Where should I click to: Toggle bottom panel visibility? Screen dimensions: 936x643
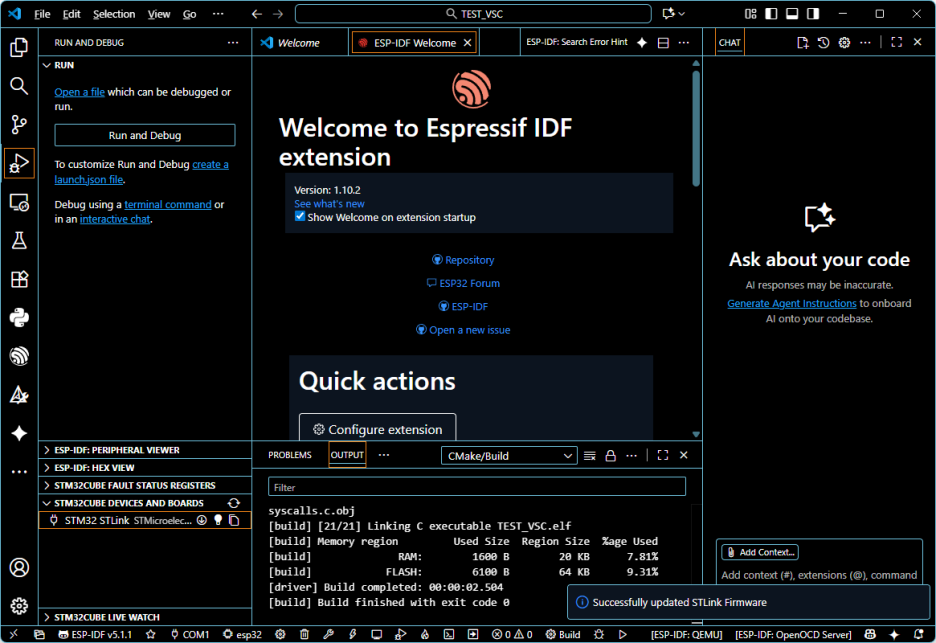coord(792,14)
